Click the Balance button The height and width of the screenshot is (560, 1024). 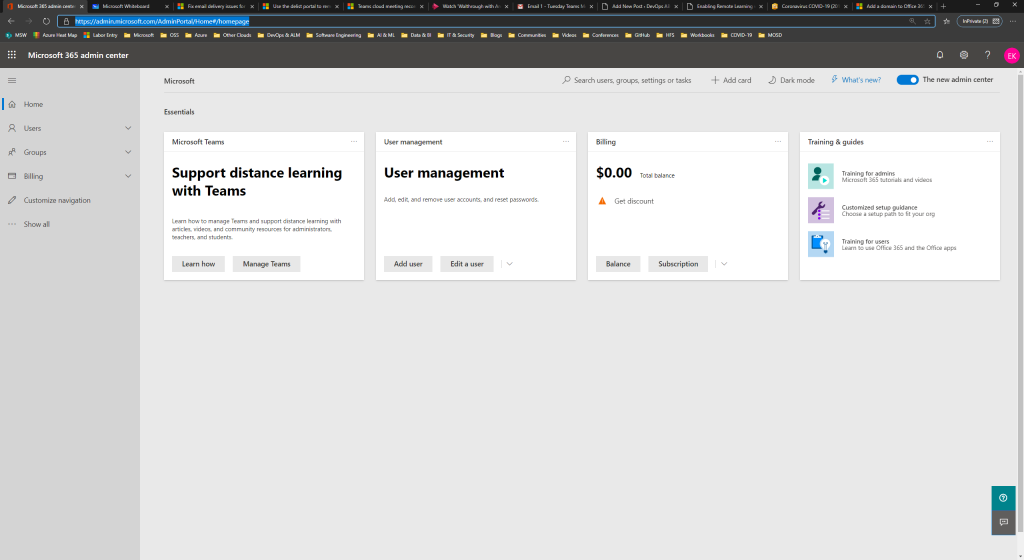click(x=618, y=264)
